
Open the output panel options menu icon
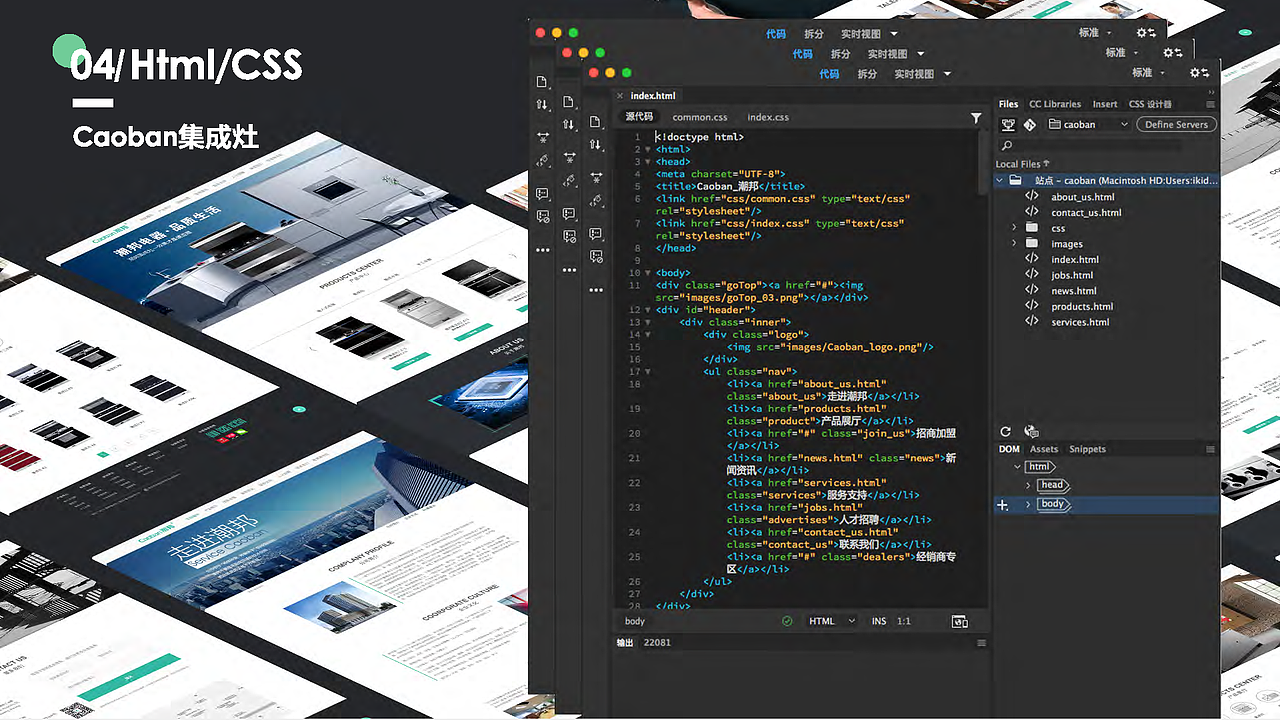[981, 642]
